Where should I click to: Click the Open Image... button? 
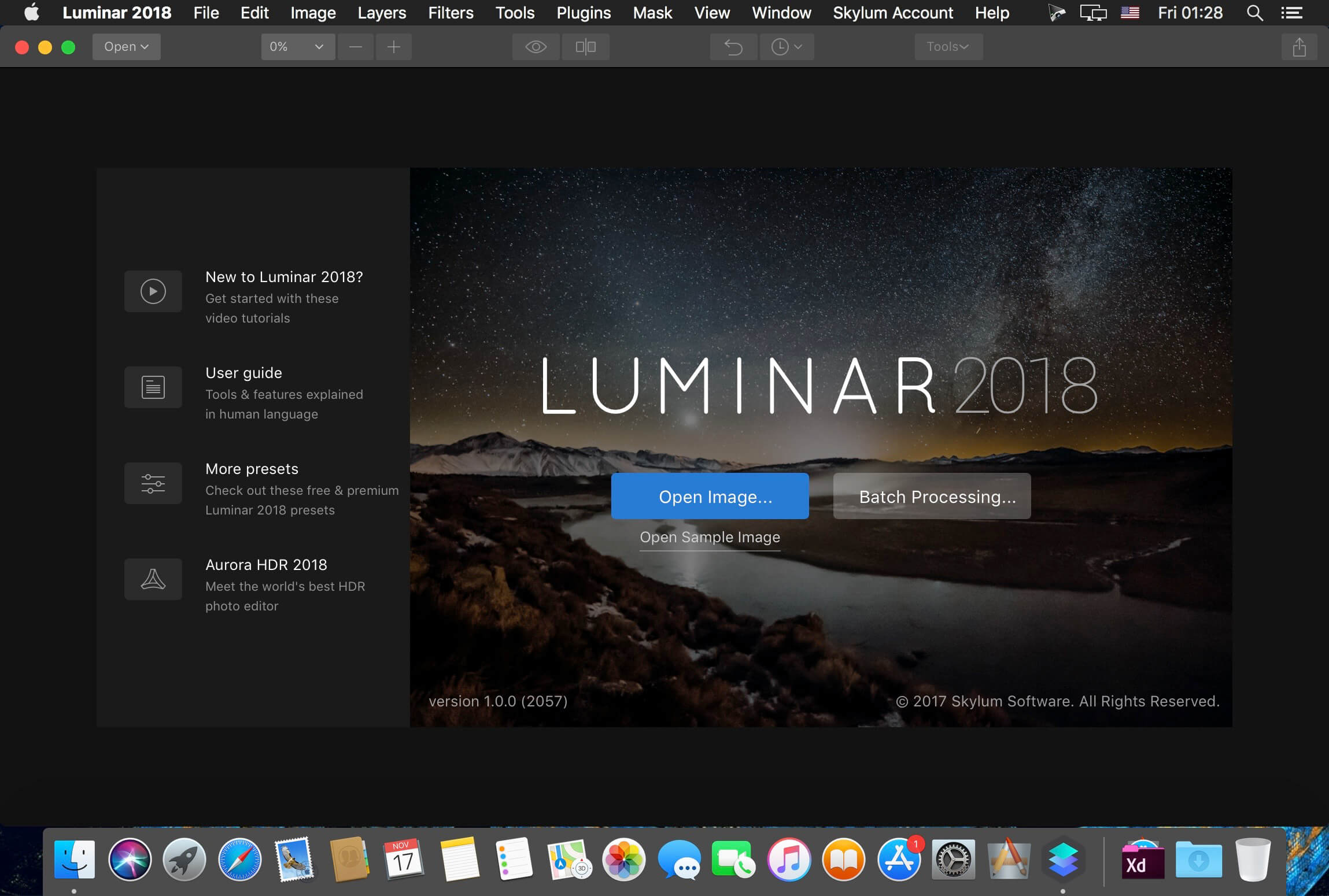(x=710, y=496)
